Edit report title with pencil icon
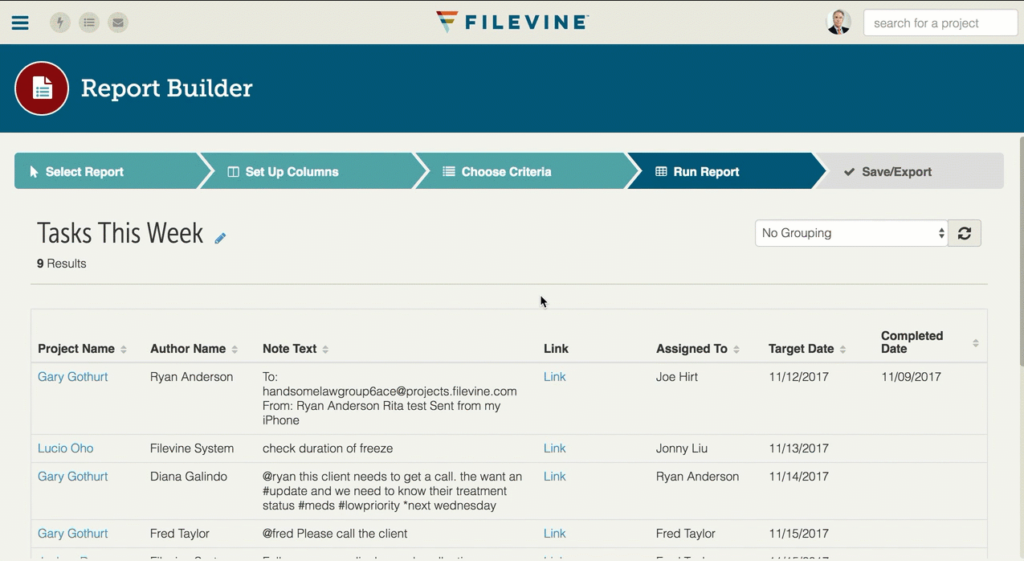Viewport: 1024px width, 561px height. 220,238
